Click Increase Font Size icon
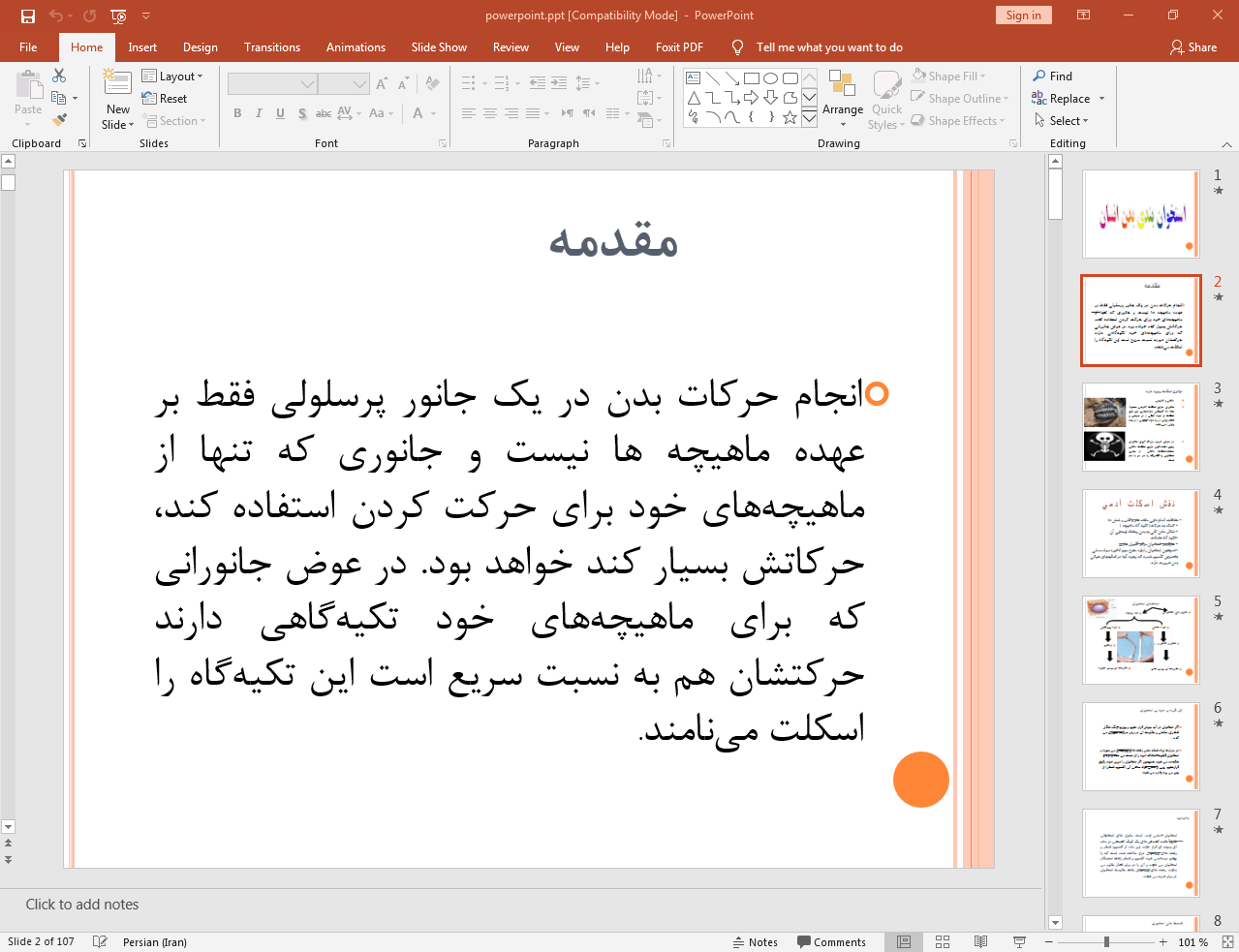 [x=382, y=84]
